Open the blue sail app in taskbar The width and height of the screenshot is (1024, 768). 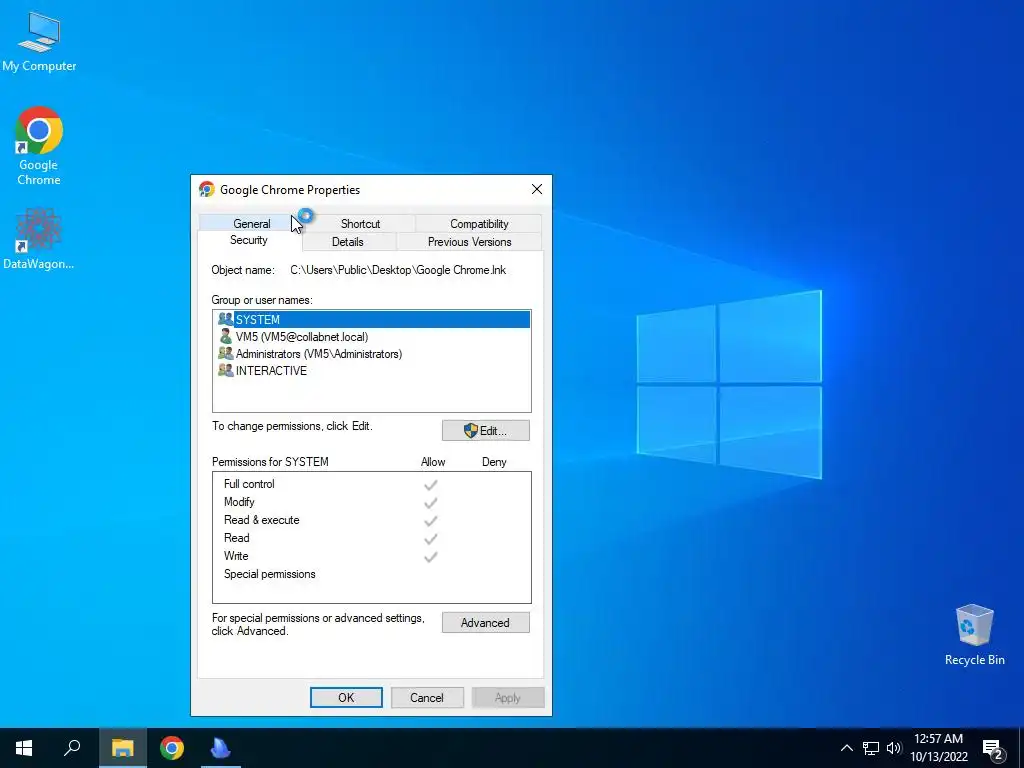(x=220, y=748)
